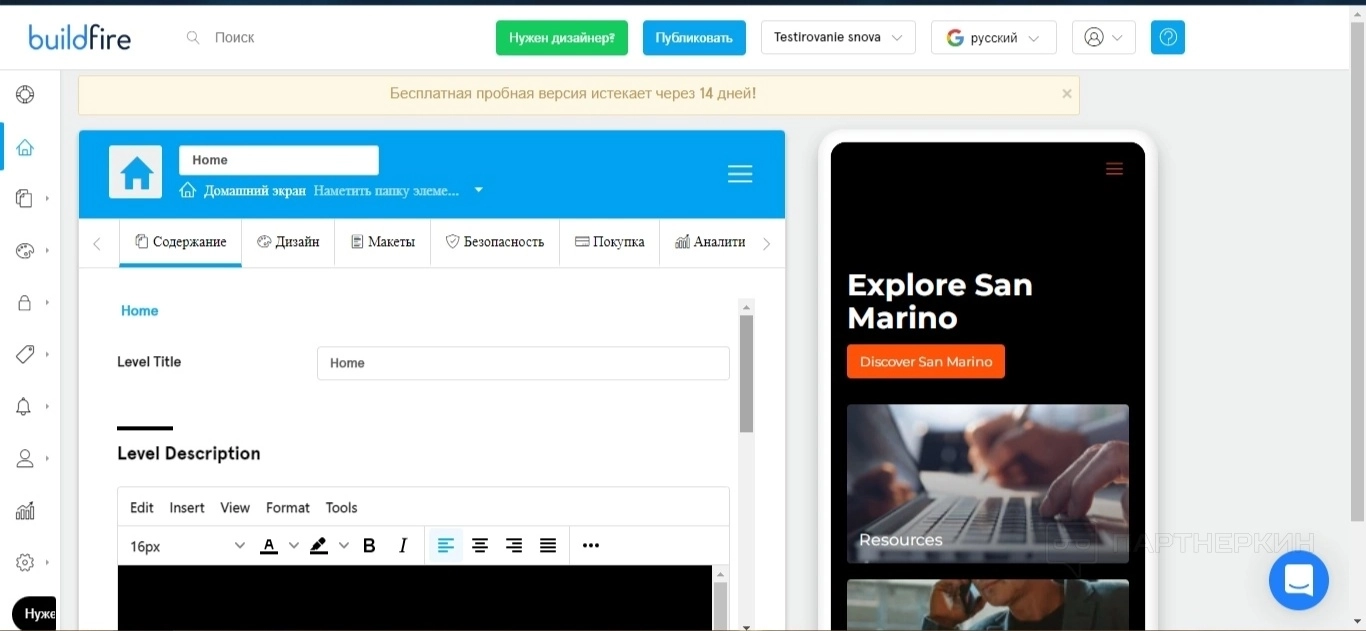Open the bar chart analytics icon in sidebar

pos(25,511)
